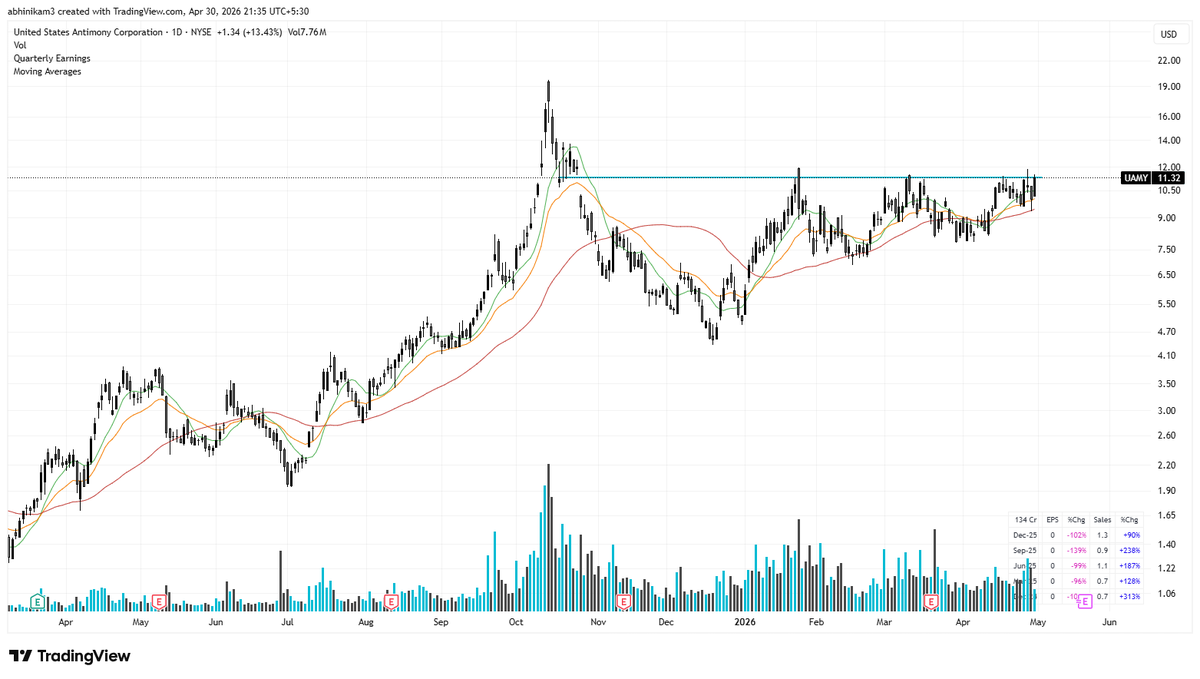Click the 134 Cr table header cell
The height and width of the screenshot is (679, 1200).
point(1024,520)
